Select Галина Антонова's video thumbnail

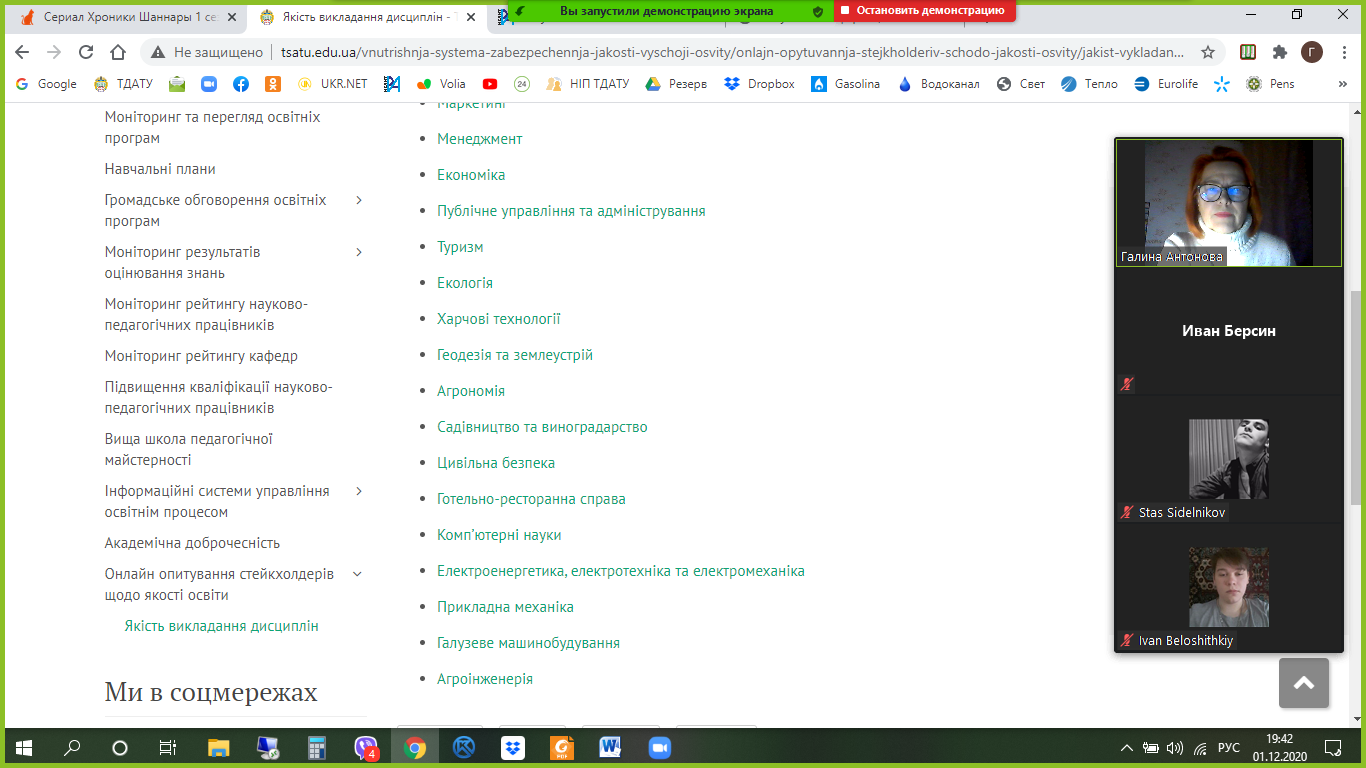(x=1228, y=203)
